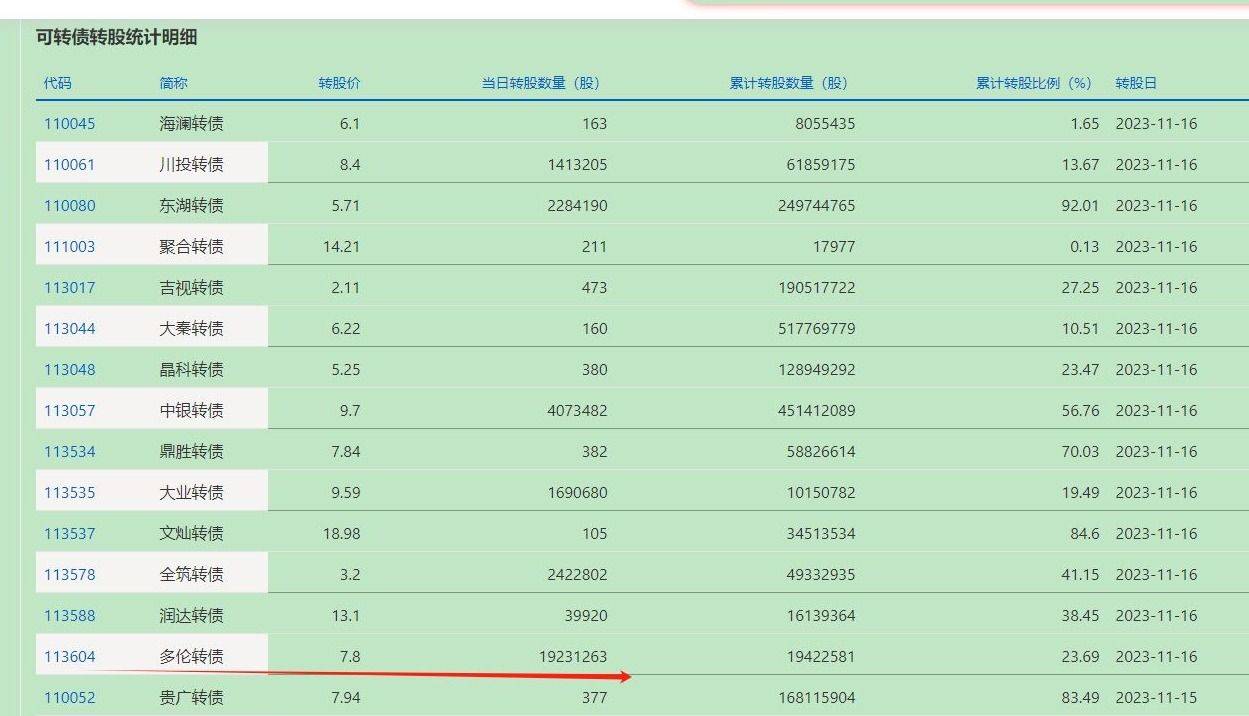
Task: Click cumulative quantity 168115904
Action: point(816,698)
